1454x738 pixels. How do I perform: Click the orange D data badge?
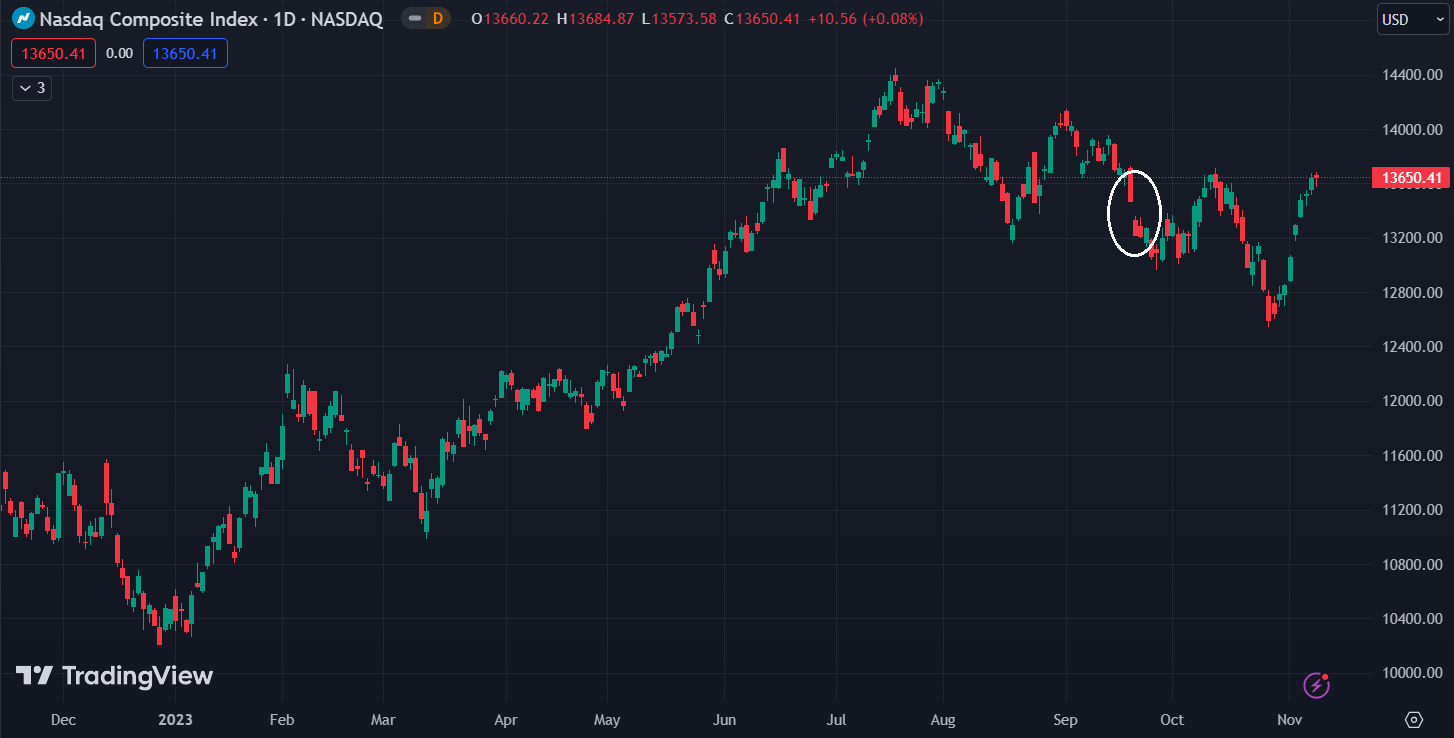click(437, 19)
